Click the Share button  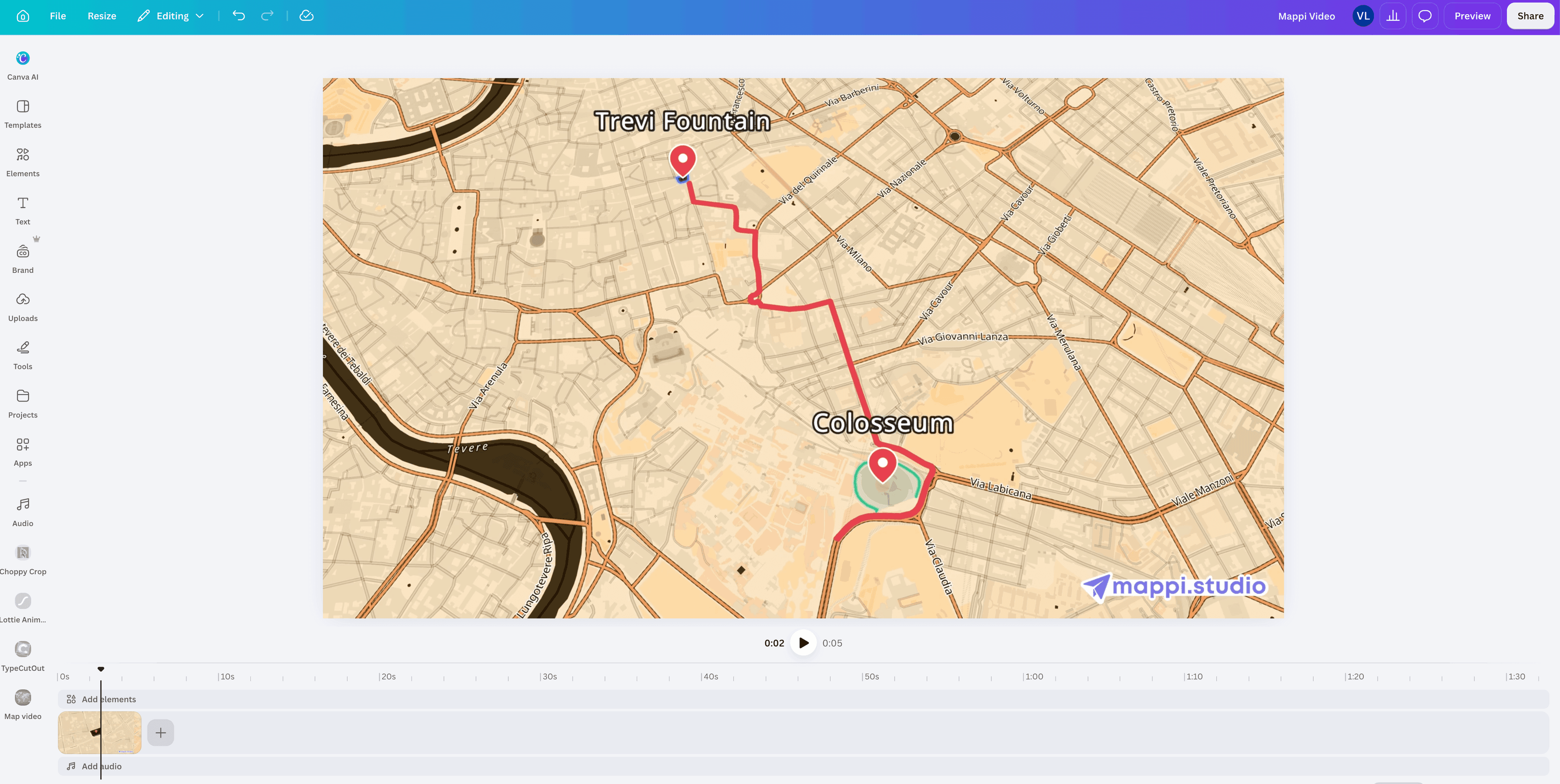pyautogui.click(x=1530, y=16)
